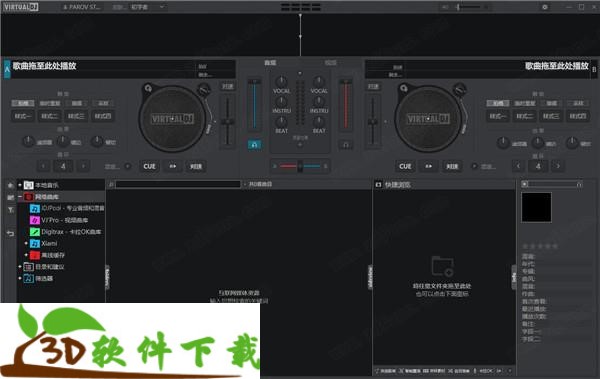The height and width of the screenshot is (379, 600).
Task: Click the sync button right of deck A play
Action: [x=196, y=166]
